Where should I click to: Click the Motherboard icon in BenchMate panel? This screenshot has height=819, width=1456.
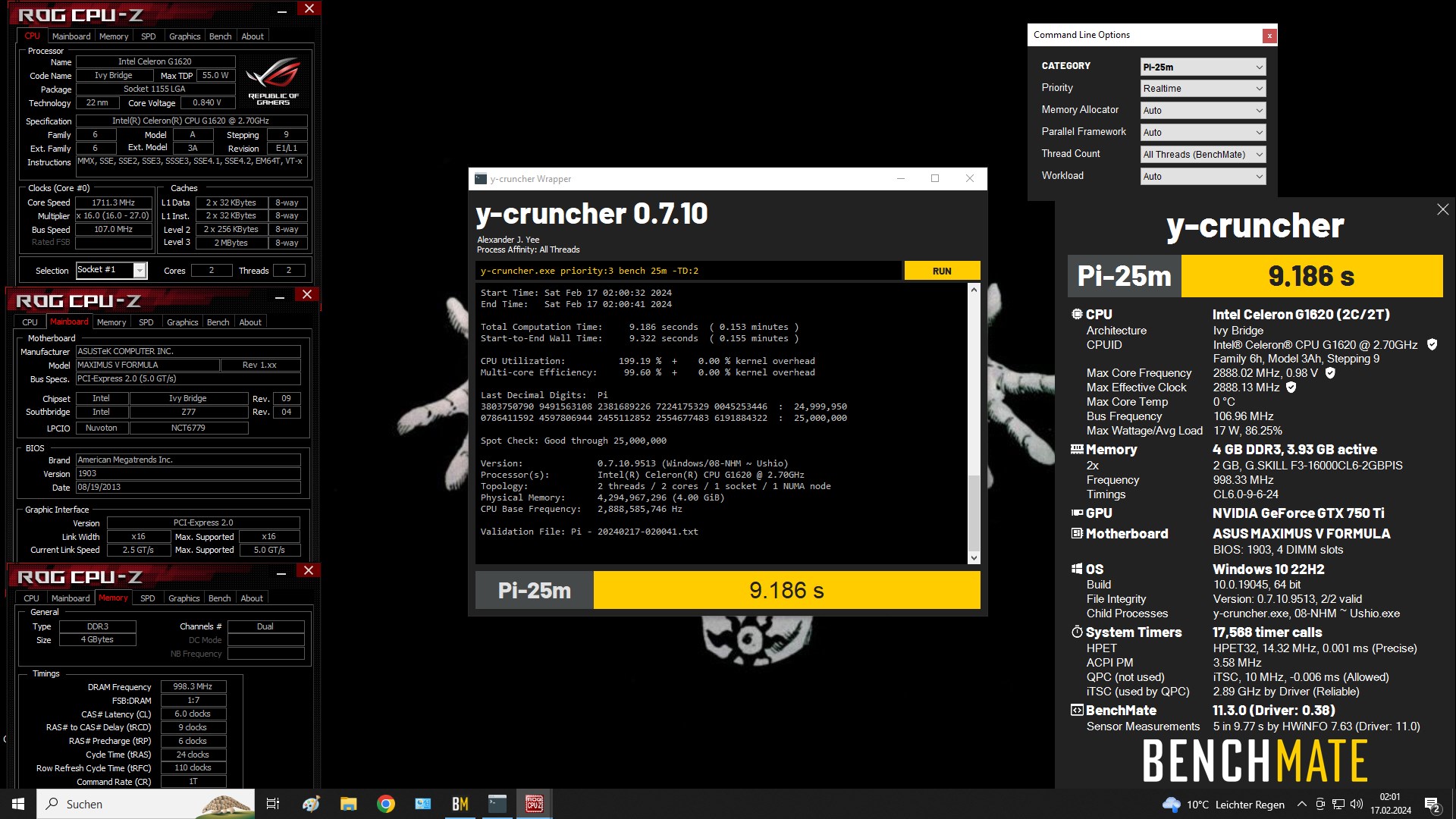[1077, 533]
